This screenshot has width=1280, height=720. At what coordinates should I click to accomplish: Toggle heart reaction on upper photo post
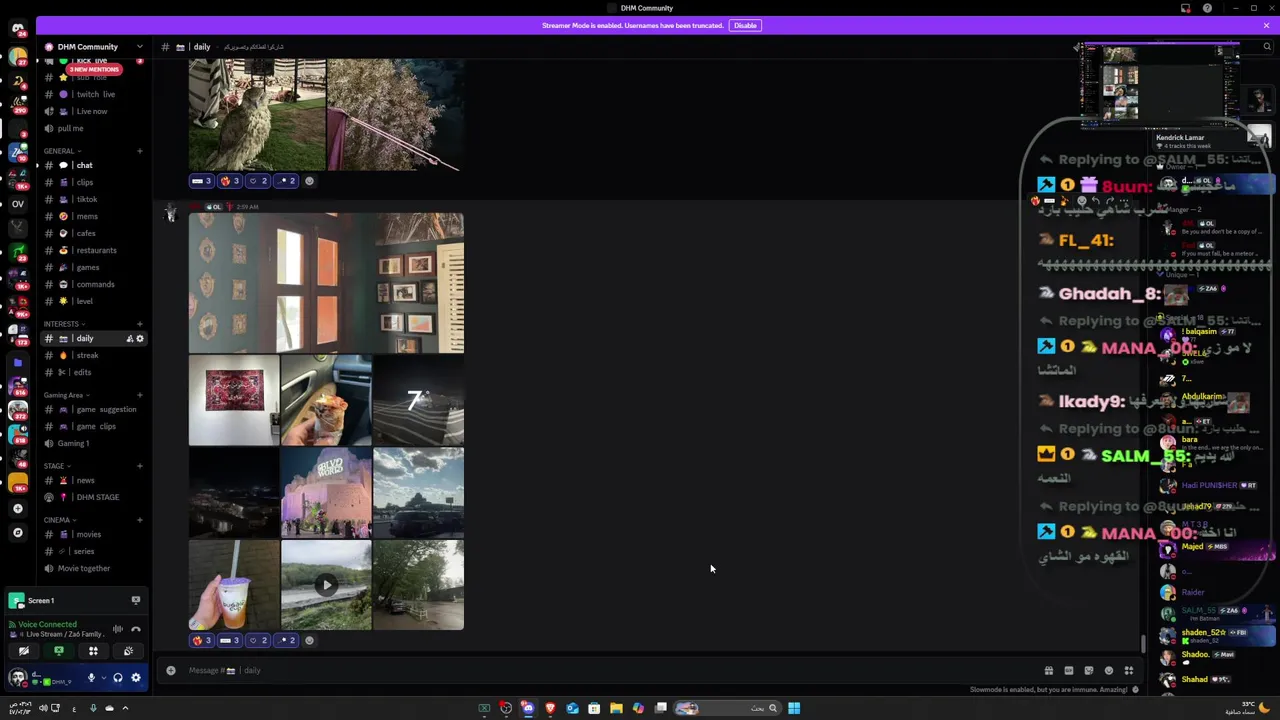click(258, 181)
